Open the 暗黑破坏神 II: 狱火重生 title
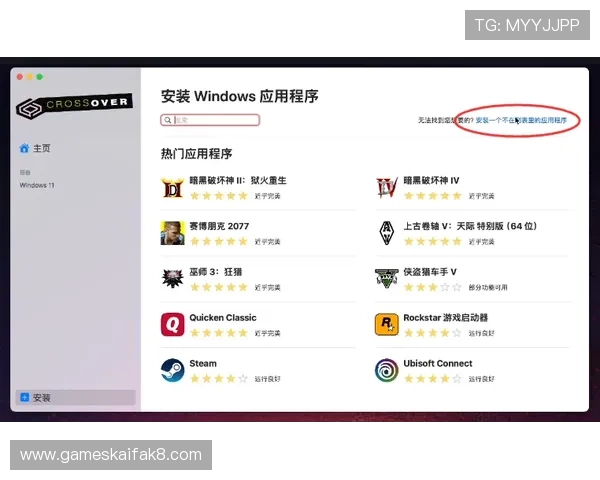 point(238,180)
